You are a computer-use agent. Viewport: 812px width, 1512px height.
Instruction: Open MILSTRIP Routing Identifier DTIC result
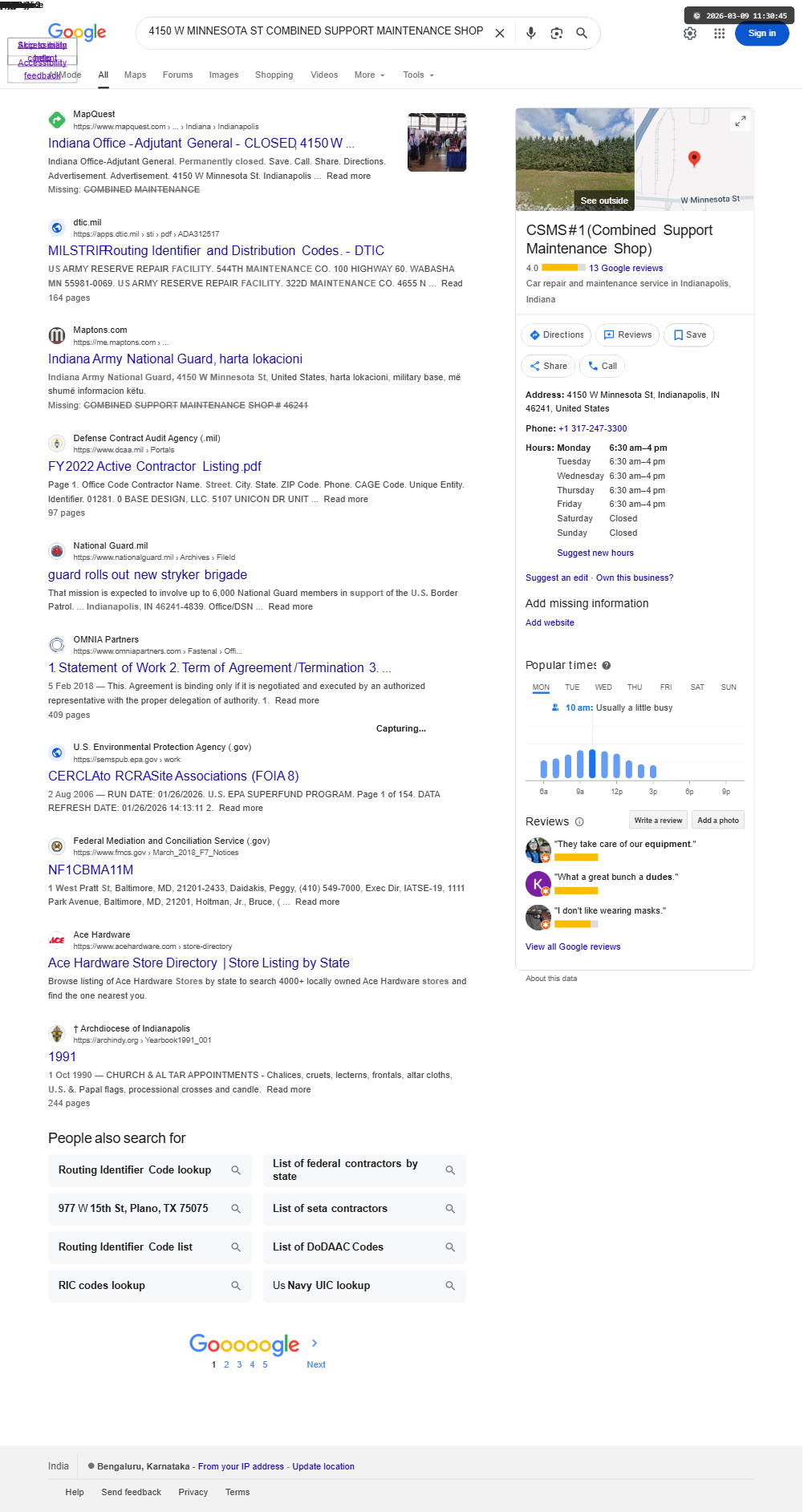pos(216,251)
